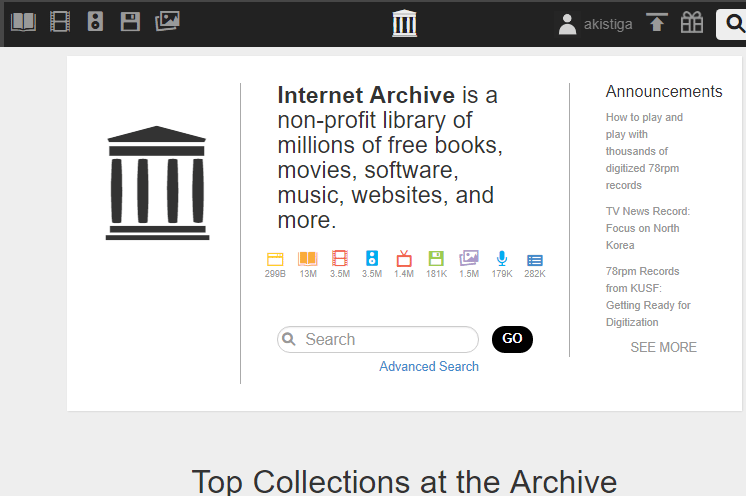Open the Texts book icon in top bar
The height and width of the screenshot is (496, 746).
point(23,22)
